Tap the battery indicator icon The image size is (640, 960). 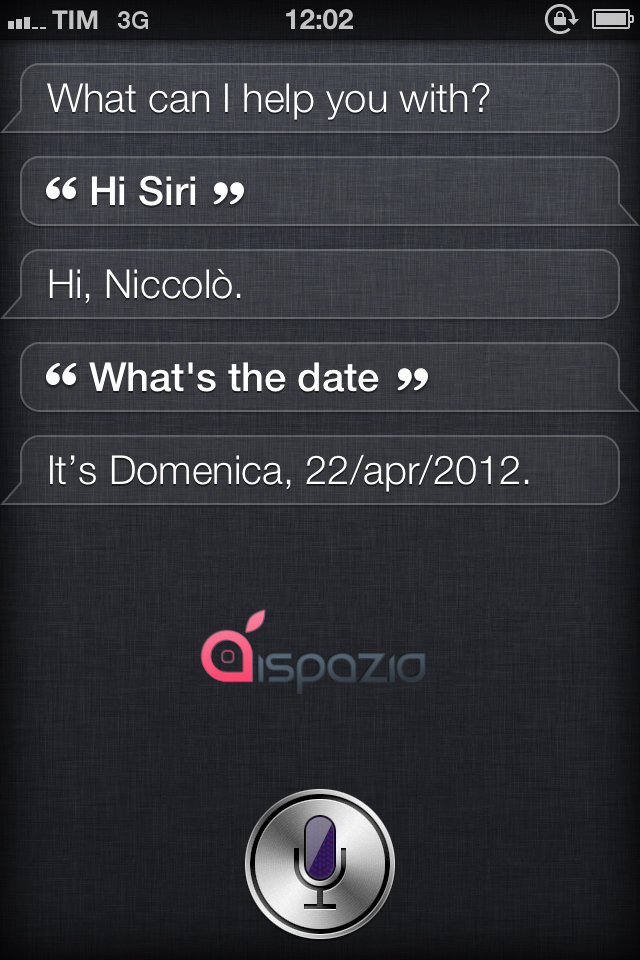coord(608,19)
